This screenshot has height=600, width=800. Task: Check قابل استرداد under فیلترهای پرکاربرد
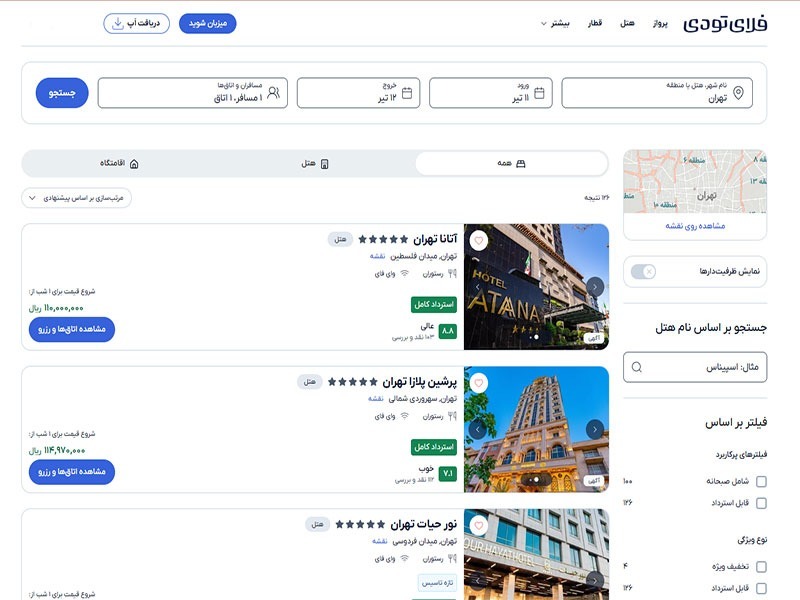click(x=761, y=503)
